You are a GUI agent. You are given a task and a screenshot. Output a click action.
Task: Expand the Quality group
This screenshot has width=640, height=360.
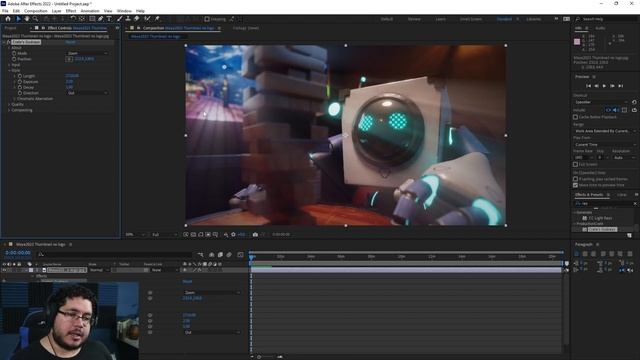(x=9, y=104)
